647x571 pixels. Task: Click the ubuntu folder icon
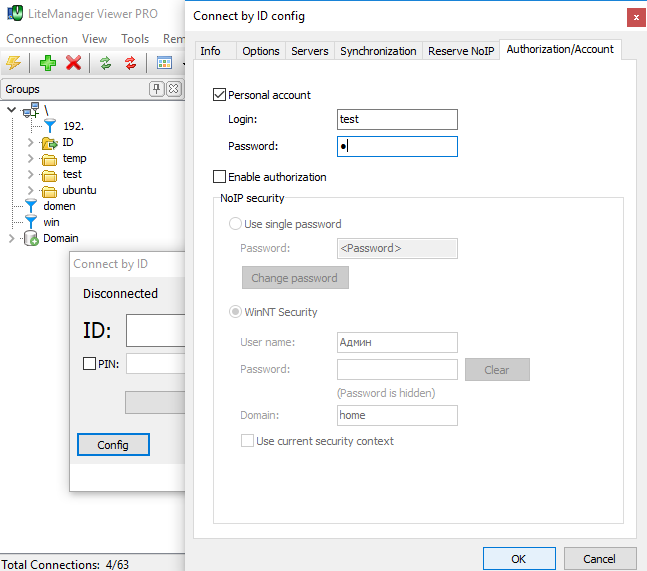50,191
